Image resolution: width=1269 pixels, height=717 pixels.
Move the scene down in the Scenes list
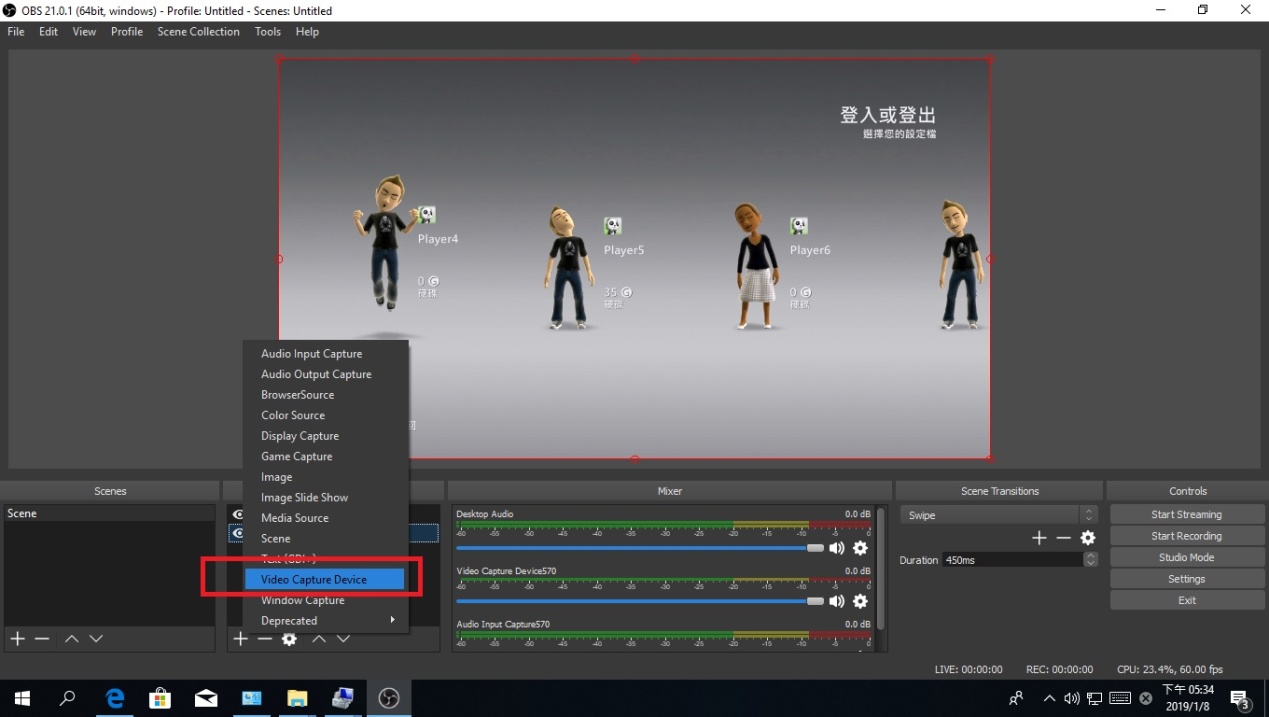[x=96, y=639]
